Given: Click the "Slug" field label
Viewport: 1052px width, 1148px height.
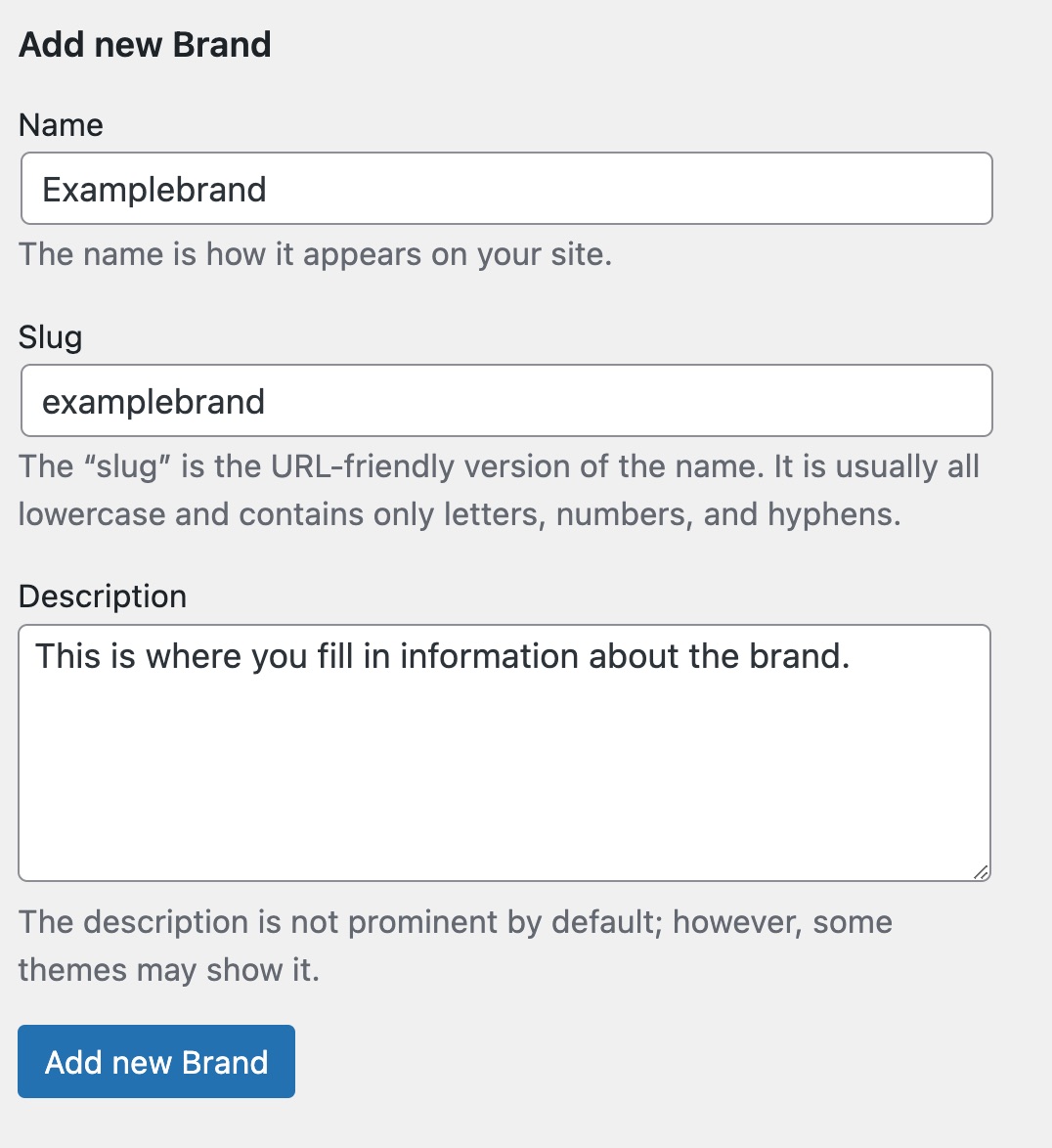Looking at the screenshot, I should point(50,337).
